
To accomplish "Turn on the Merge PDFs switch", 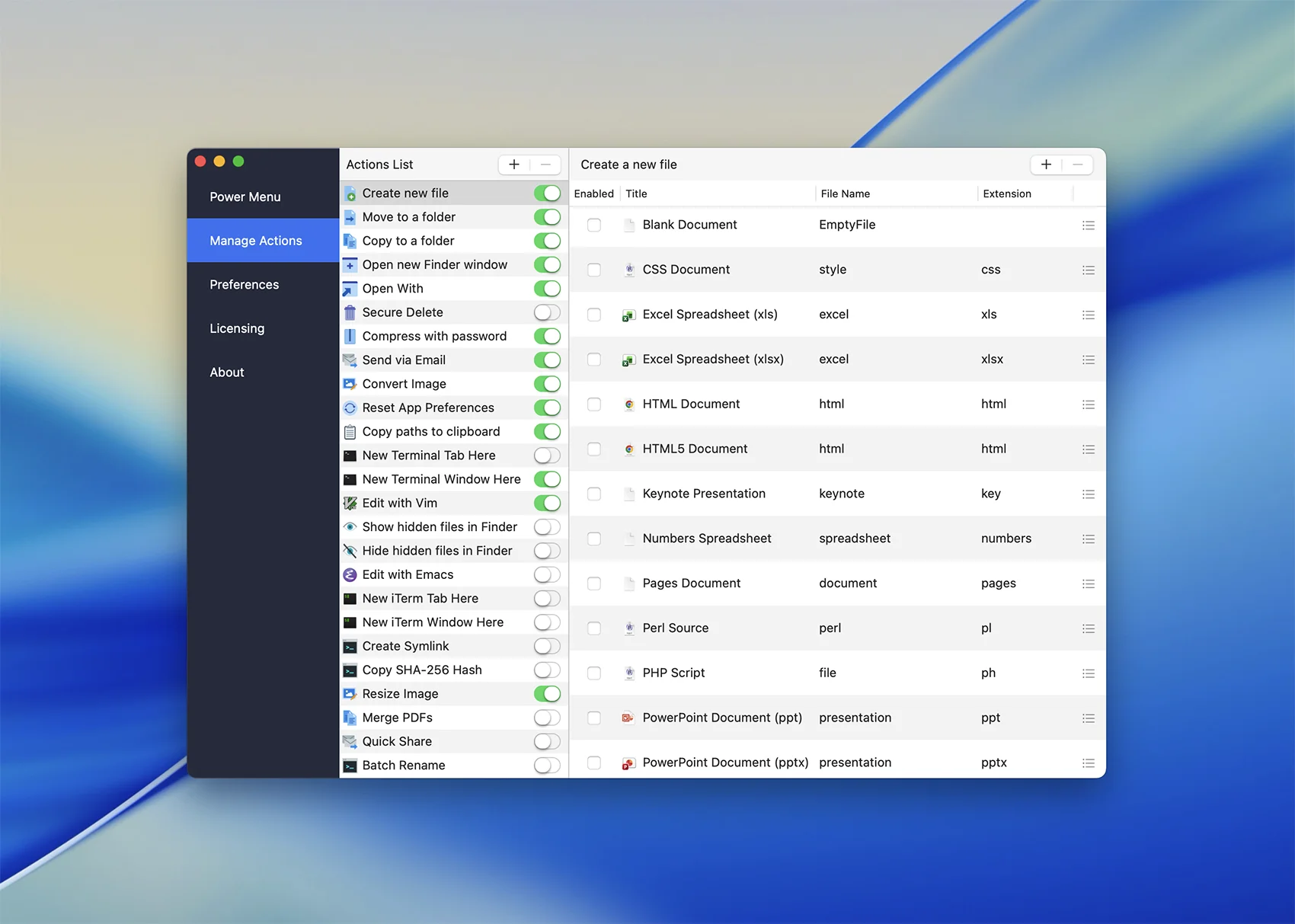I will tap(547, 718).
